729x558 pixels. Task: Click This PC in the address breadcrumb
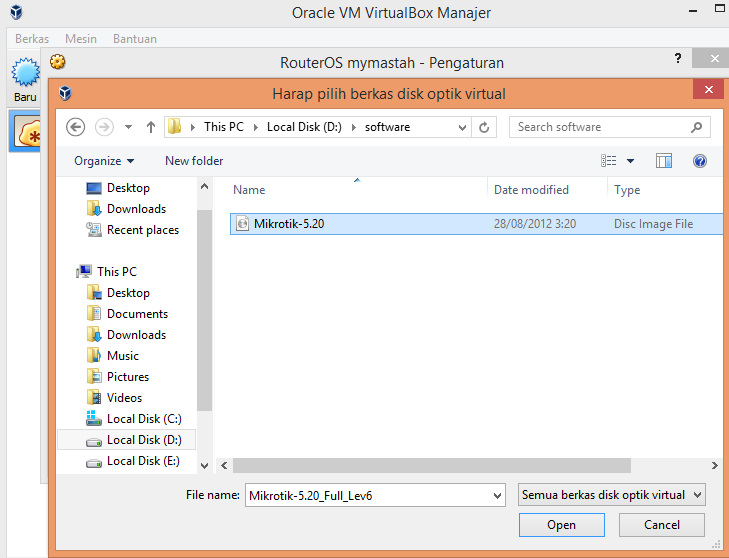(224, 127)
